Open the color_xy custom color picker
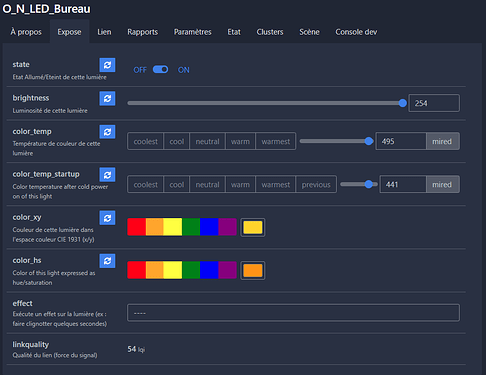Screen dimensions: 486x375 click(x=253, y=227)
